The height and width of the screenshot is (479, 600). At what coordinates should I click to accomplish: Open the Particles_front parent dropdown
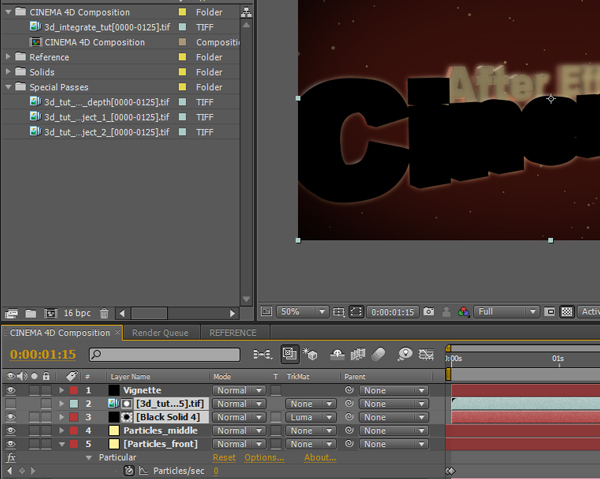coord(394,444)
